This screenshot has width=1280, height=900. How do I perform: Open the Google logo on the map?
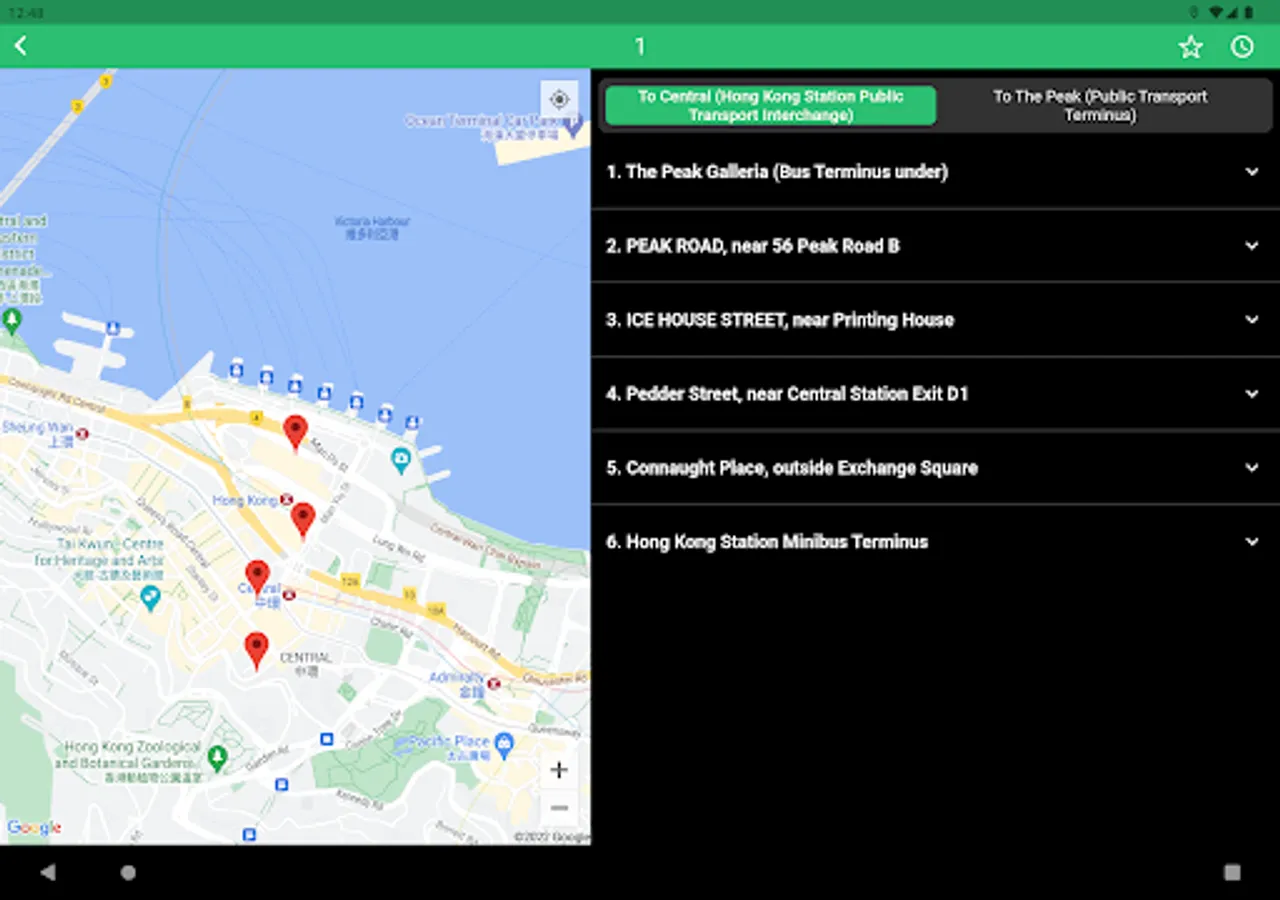(34, 828)
